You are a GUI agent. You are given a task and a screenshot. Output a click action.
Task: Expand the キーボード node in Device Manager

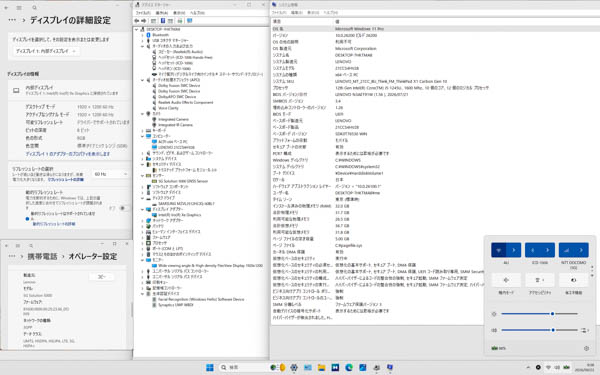coord(142,130)
